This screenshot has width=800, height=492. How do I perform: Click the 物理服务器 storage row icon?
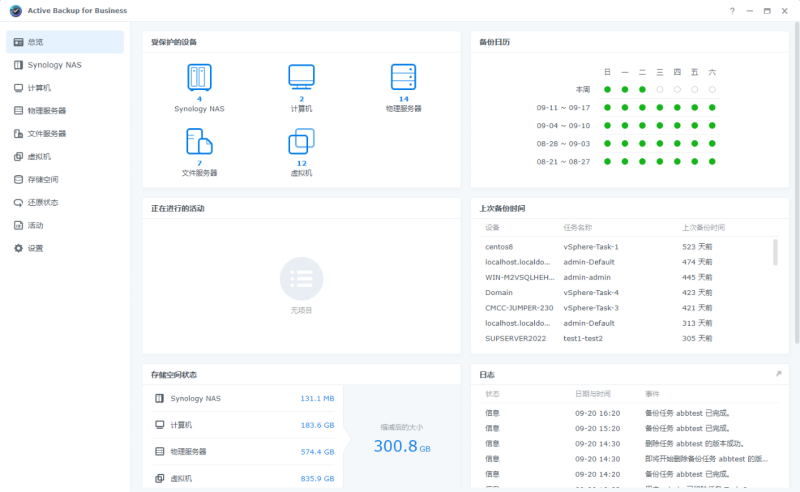[x=160, y=452]
